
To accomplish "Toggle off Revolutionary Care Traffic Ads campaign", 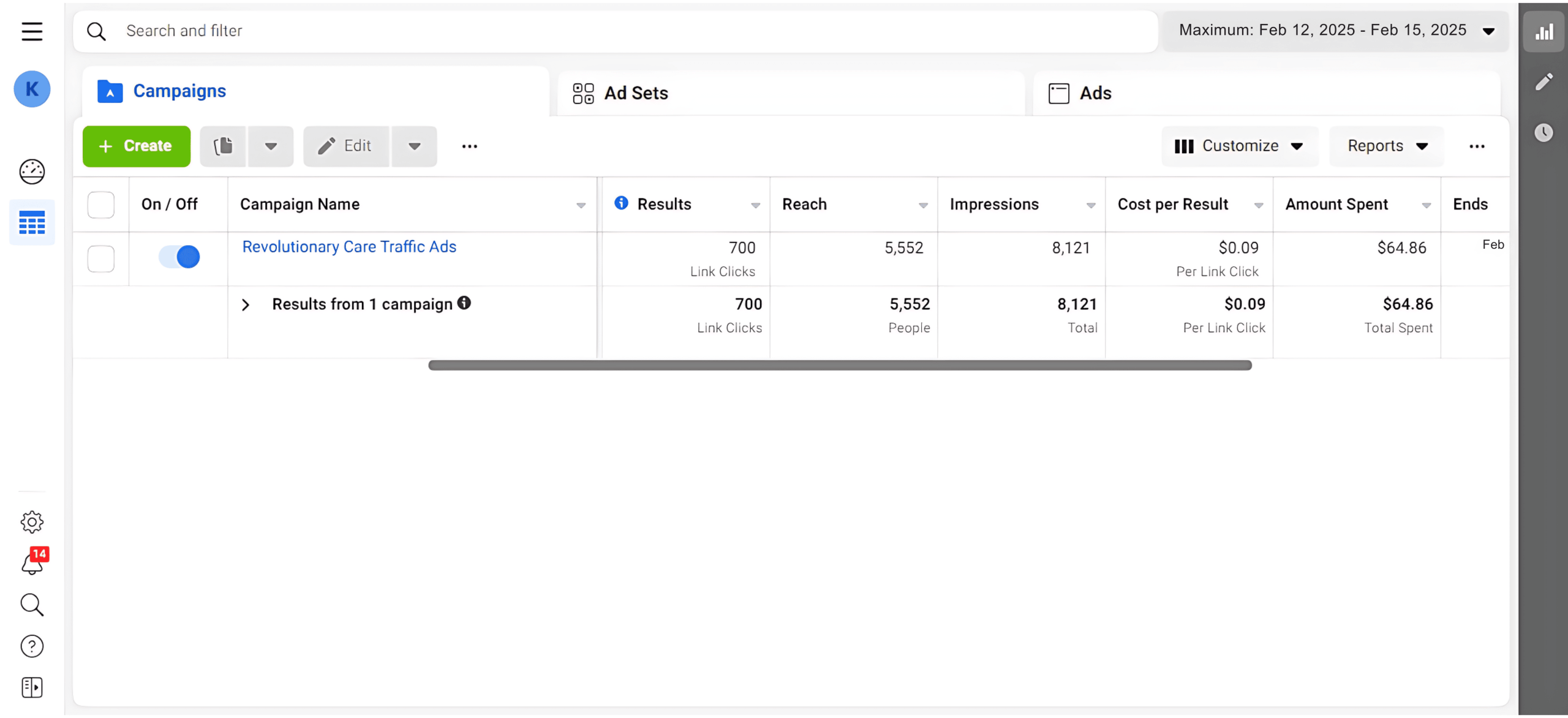I will coord(179,257).
